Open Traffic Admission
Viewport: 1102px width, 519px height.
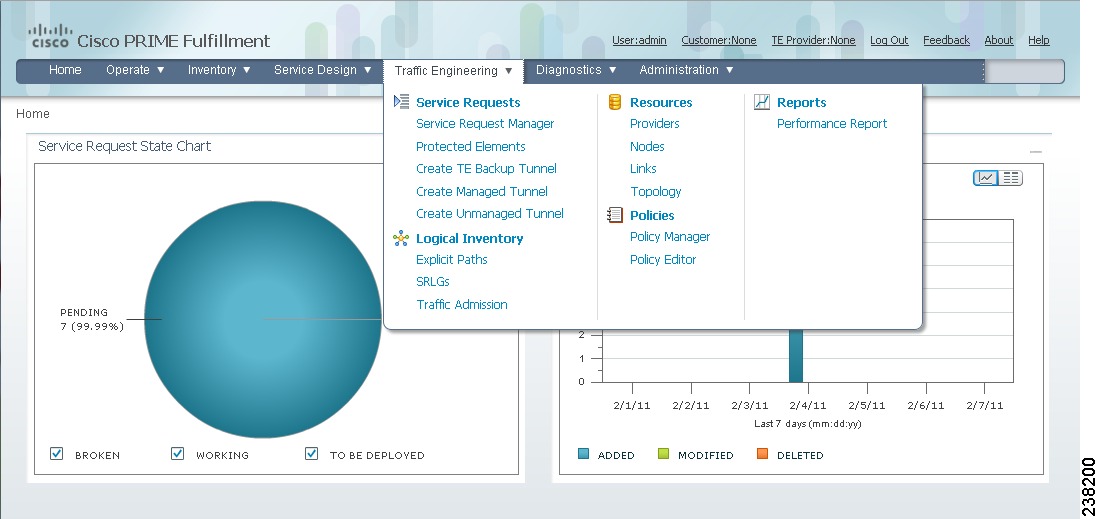click(x=462, y=305)
